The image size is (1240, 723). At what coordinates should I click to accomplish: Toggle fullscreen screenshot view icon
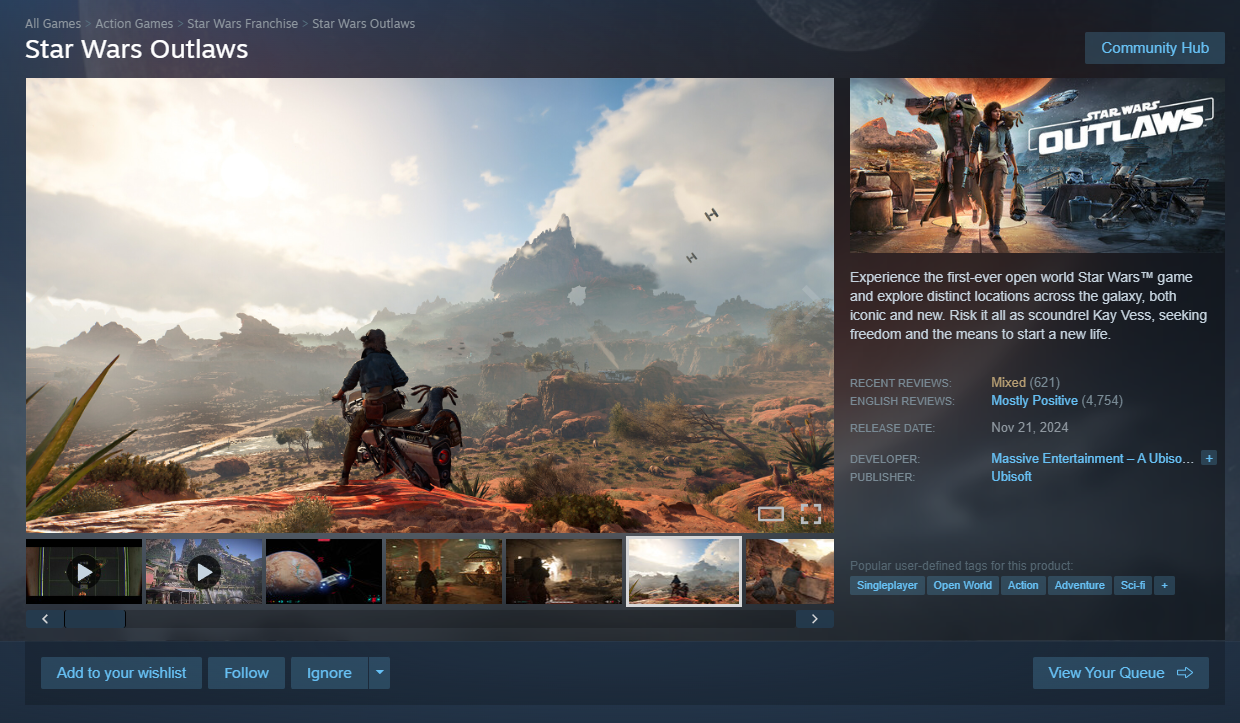coord(811,514)
